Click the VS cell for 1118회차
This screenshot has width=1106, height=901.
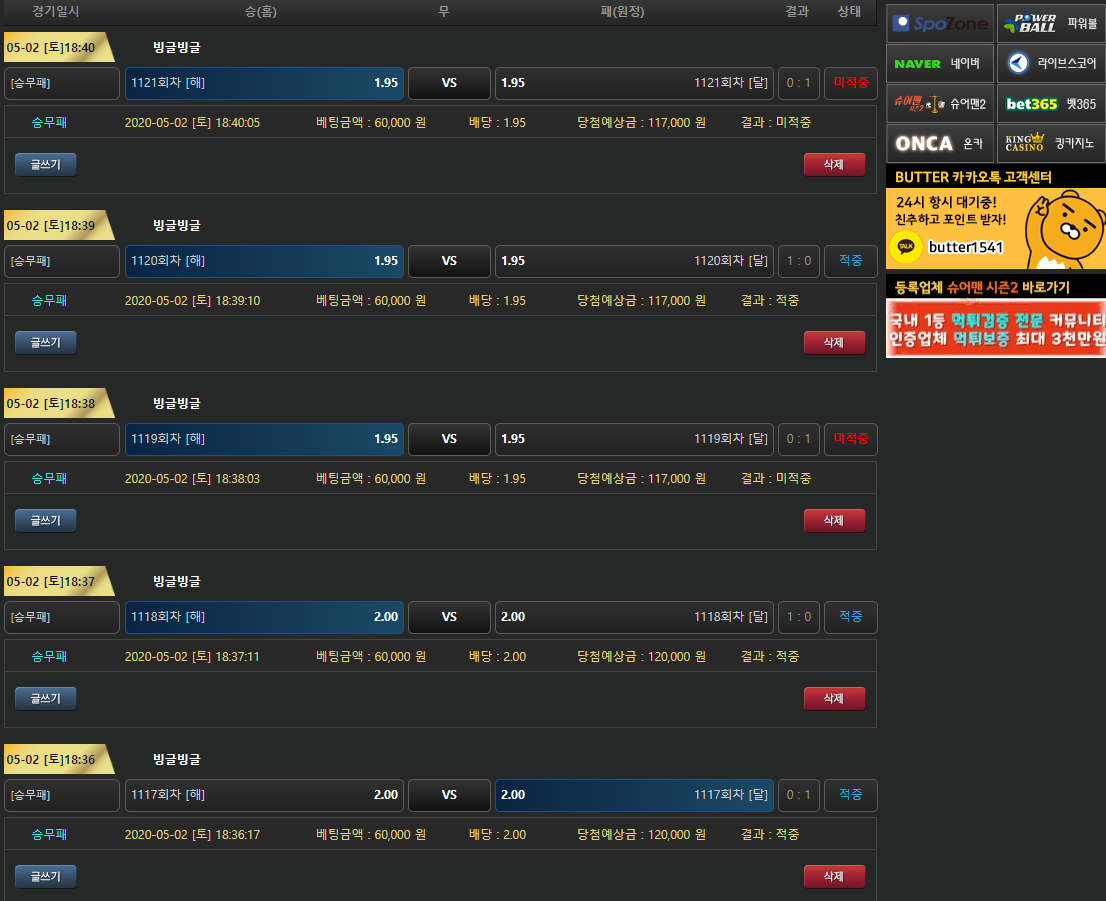tap(449, 617)
